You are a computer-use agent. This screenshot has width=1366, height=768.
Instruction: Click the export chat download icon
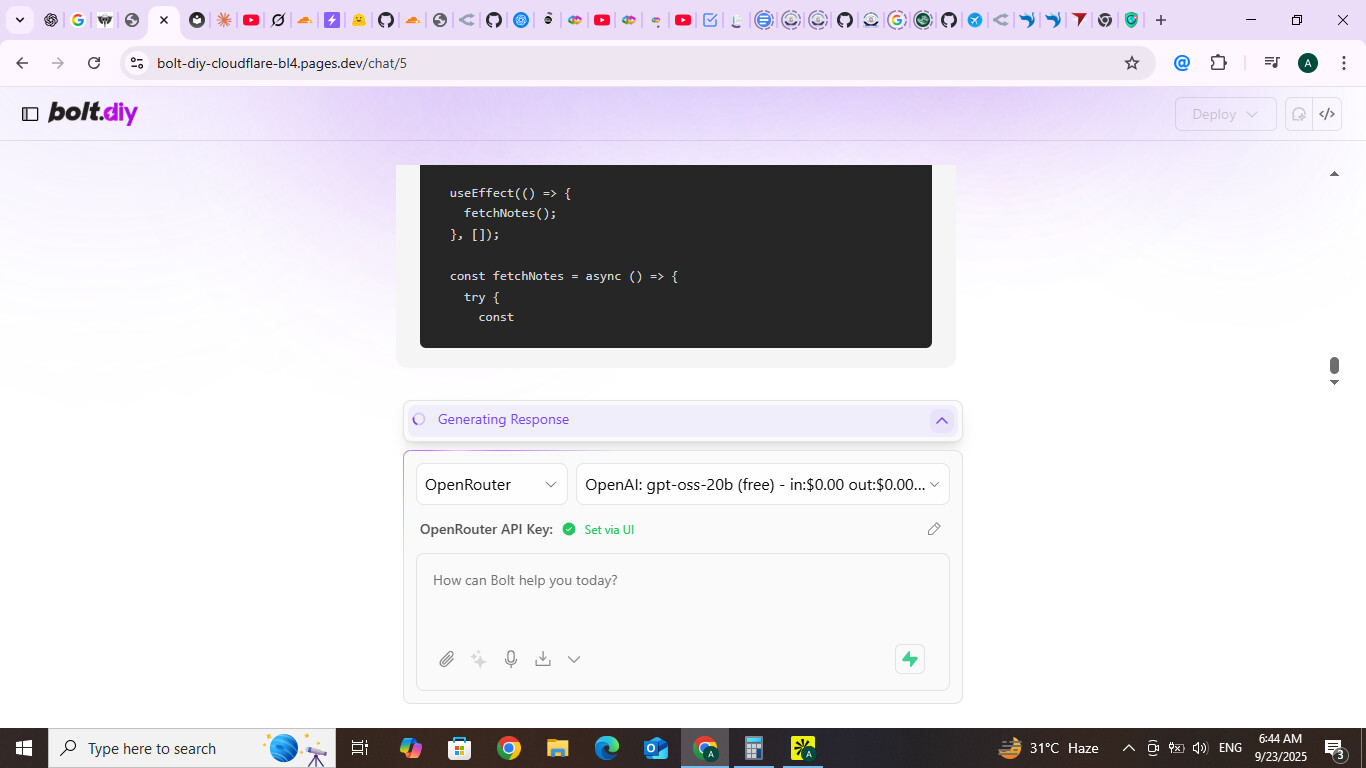point(543,659)
